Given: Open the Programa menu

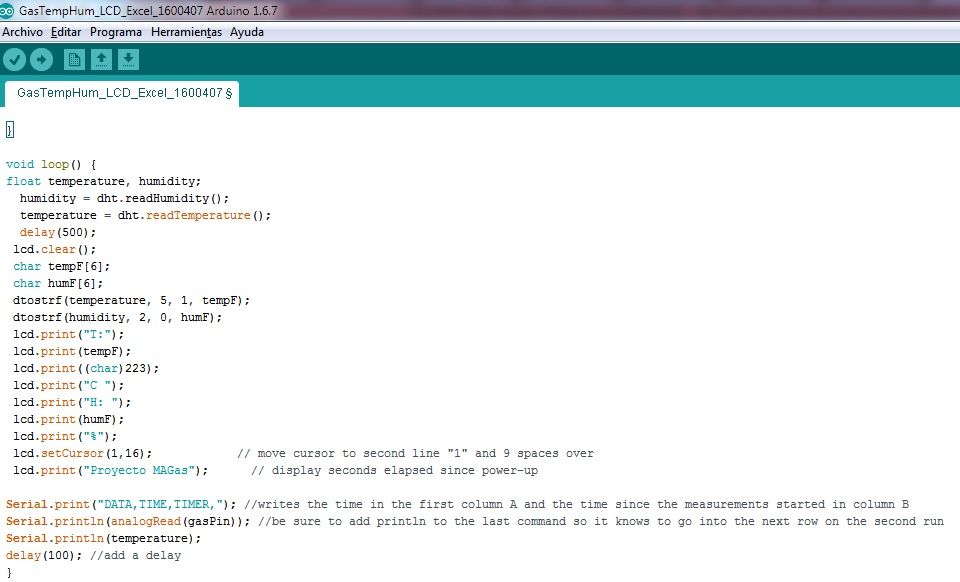Looking at the screenshot, I should 115,32.
